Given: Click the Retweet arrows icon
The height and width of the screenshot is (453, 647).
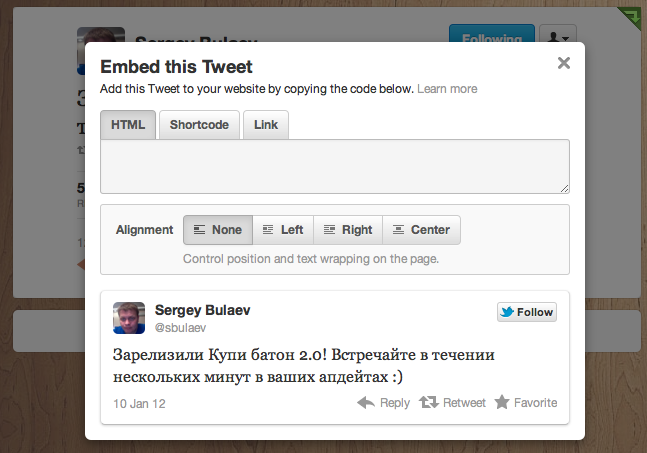Looking at the screenshot, I should (x=429, y=402).
